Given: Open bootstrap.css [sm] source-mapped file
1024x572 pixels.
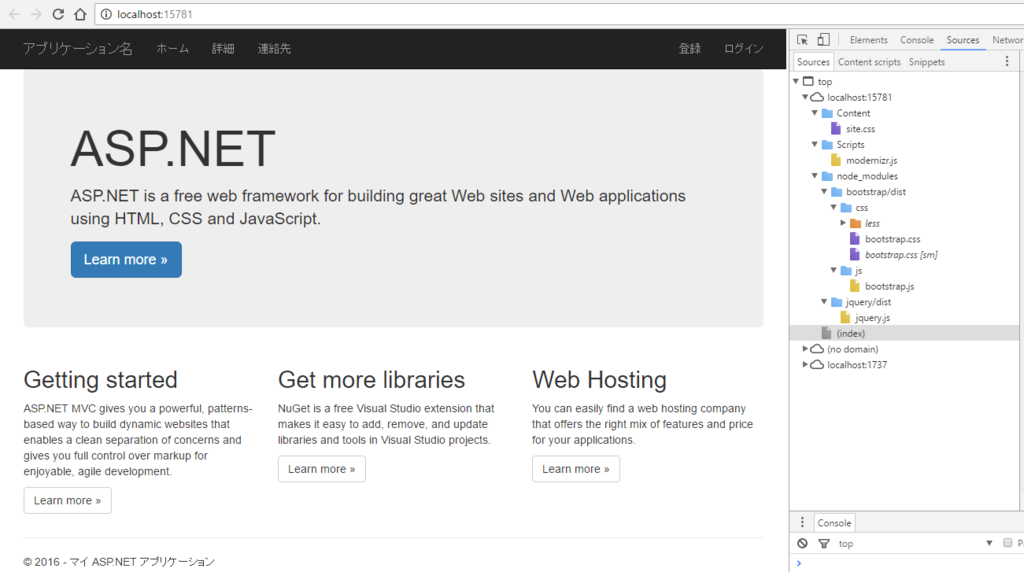Looking at the screenshot, I should (x=901, y=255).
